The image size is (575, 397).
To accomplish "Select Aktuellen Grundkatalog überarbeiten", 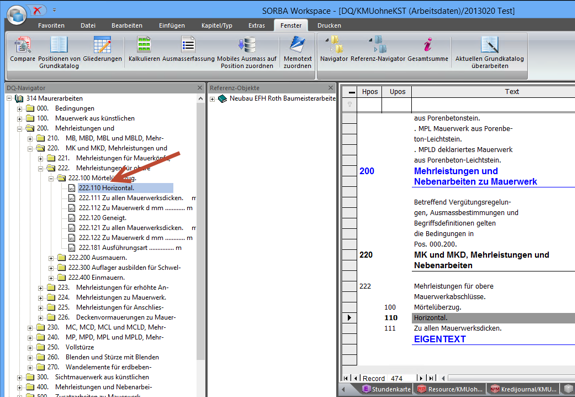I will coord(490,52).
